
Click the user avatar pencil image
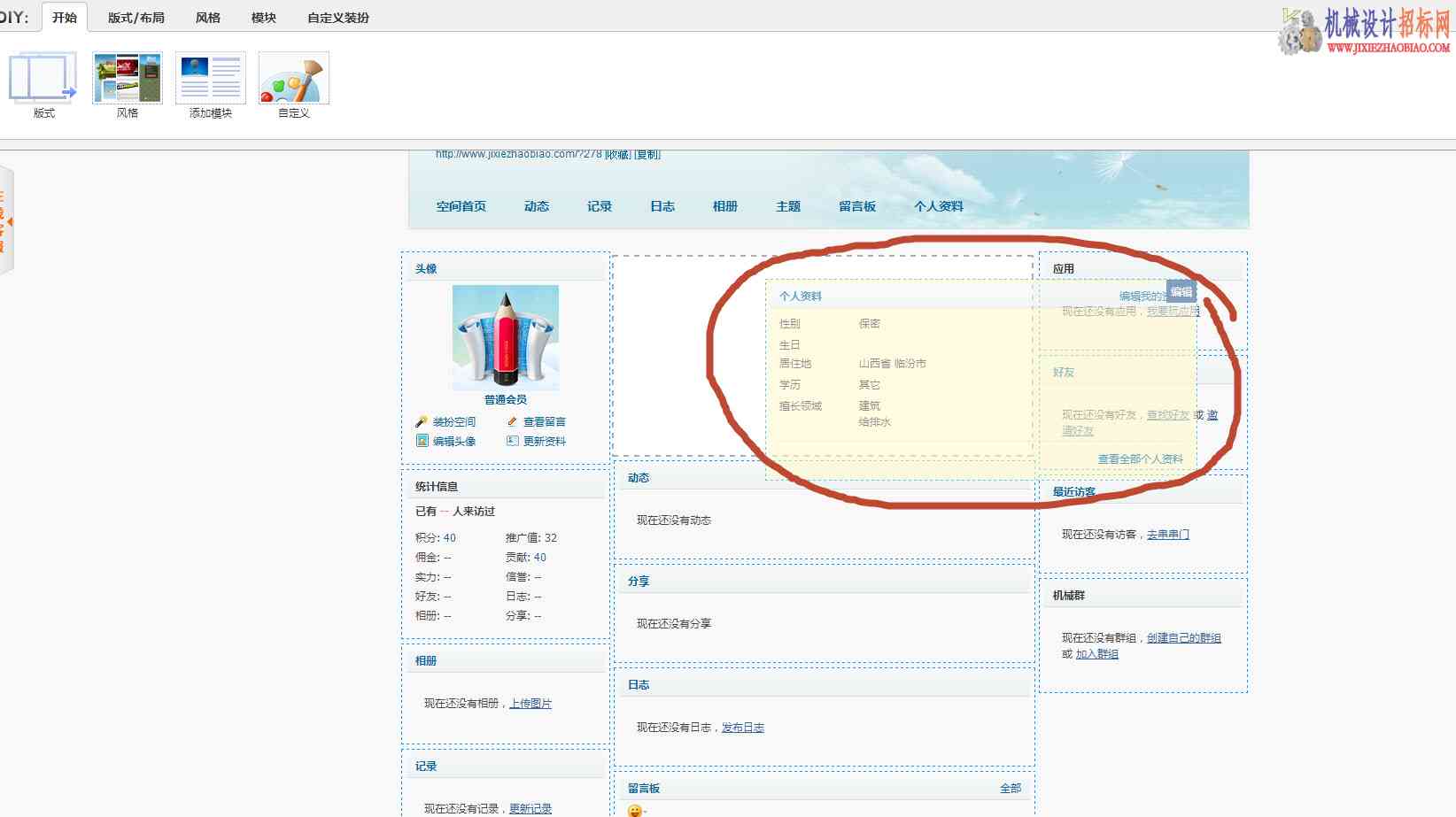point(506,337)
